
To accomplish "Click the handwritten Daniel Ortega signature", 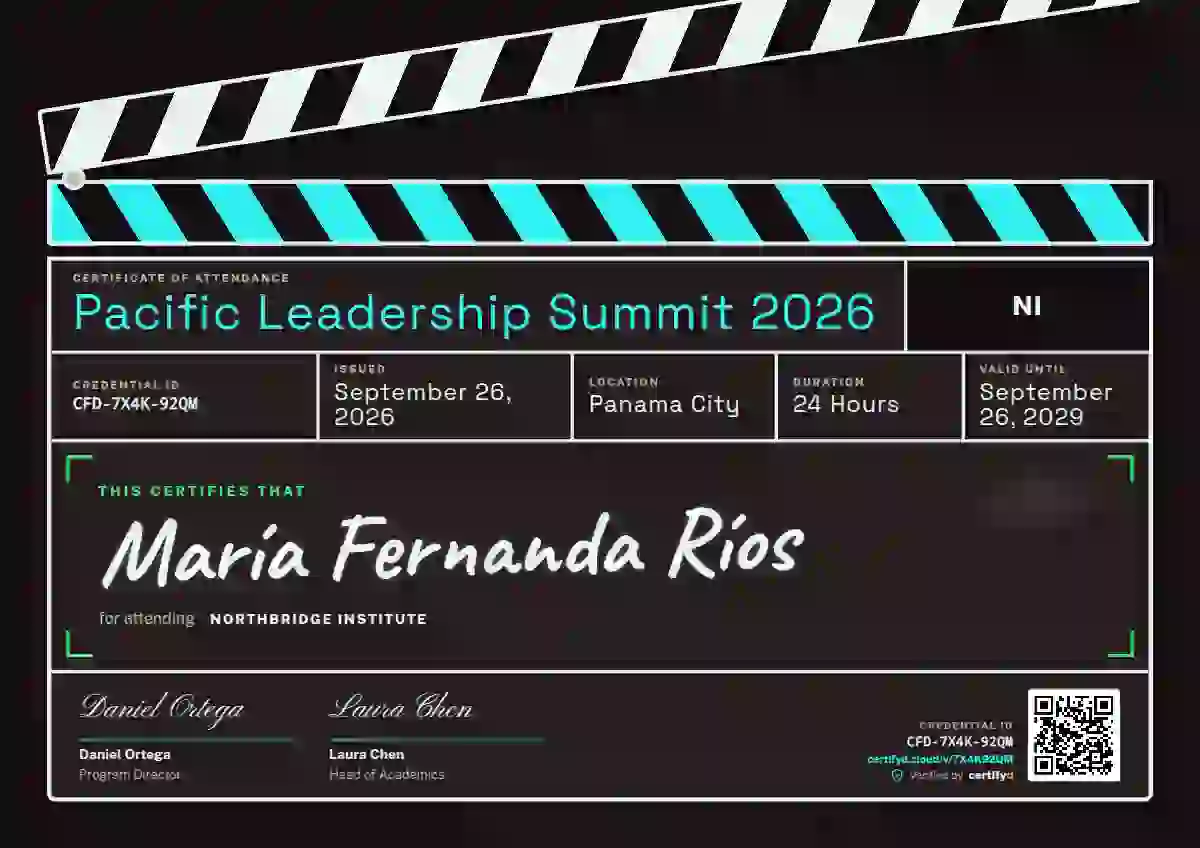I will (x=162, y=709).
